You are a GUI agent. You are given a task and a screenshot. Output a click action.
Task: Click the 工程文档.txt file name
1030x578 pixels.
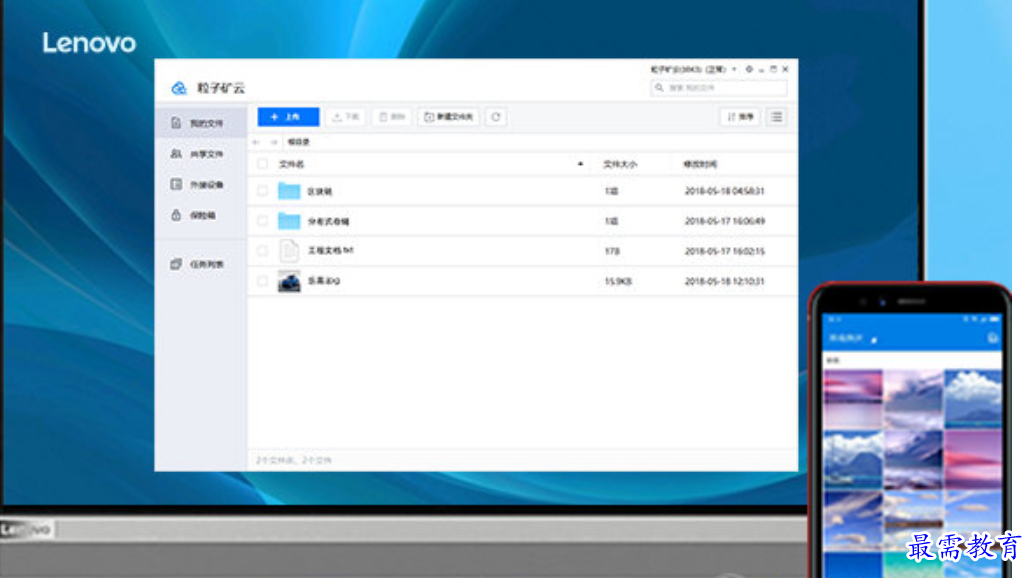330,251
